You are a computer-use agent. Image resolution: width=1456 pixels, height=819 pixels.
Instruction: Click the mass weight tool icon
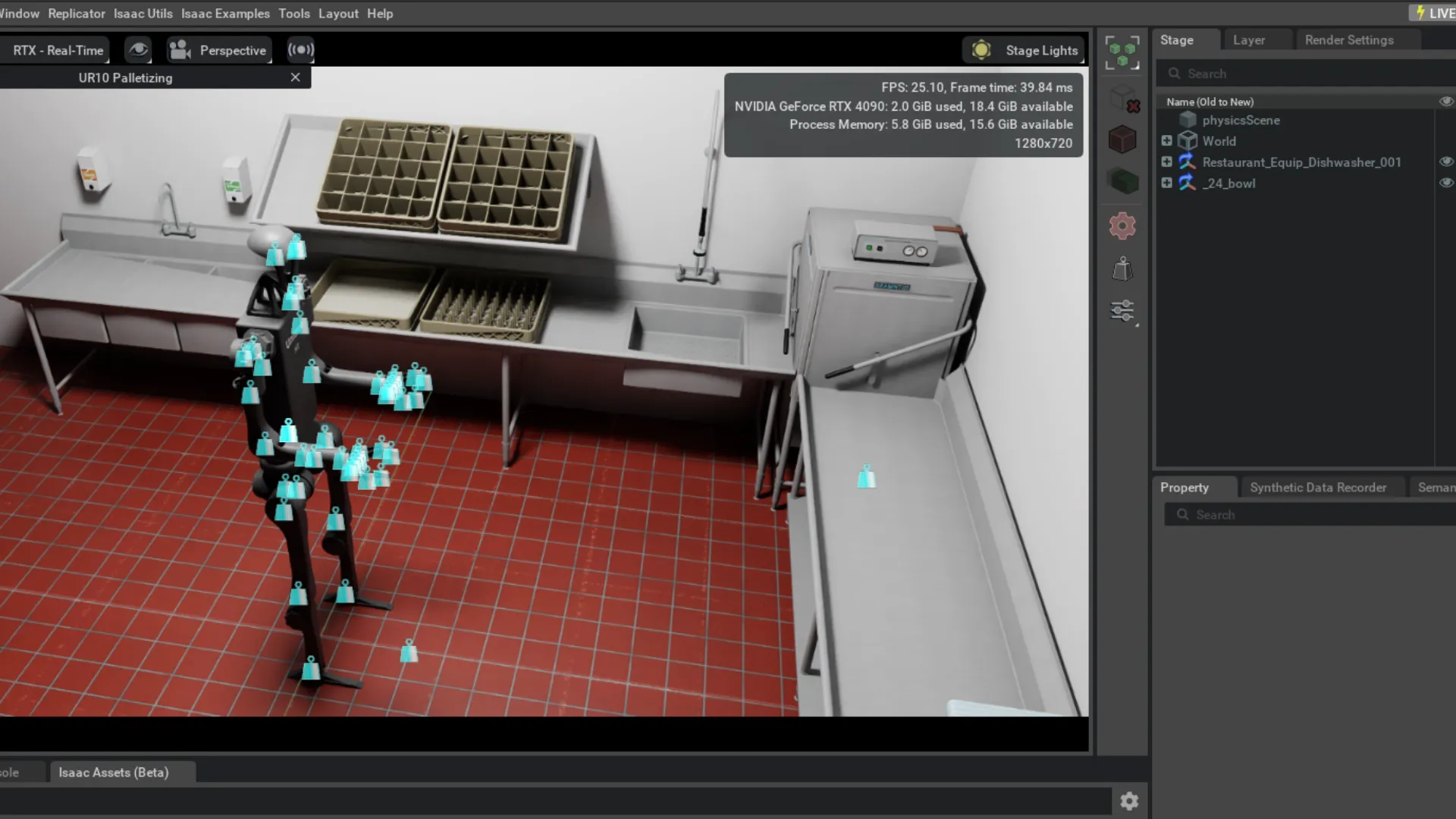tap(1122, 269)
